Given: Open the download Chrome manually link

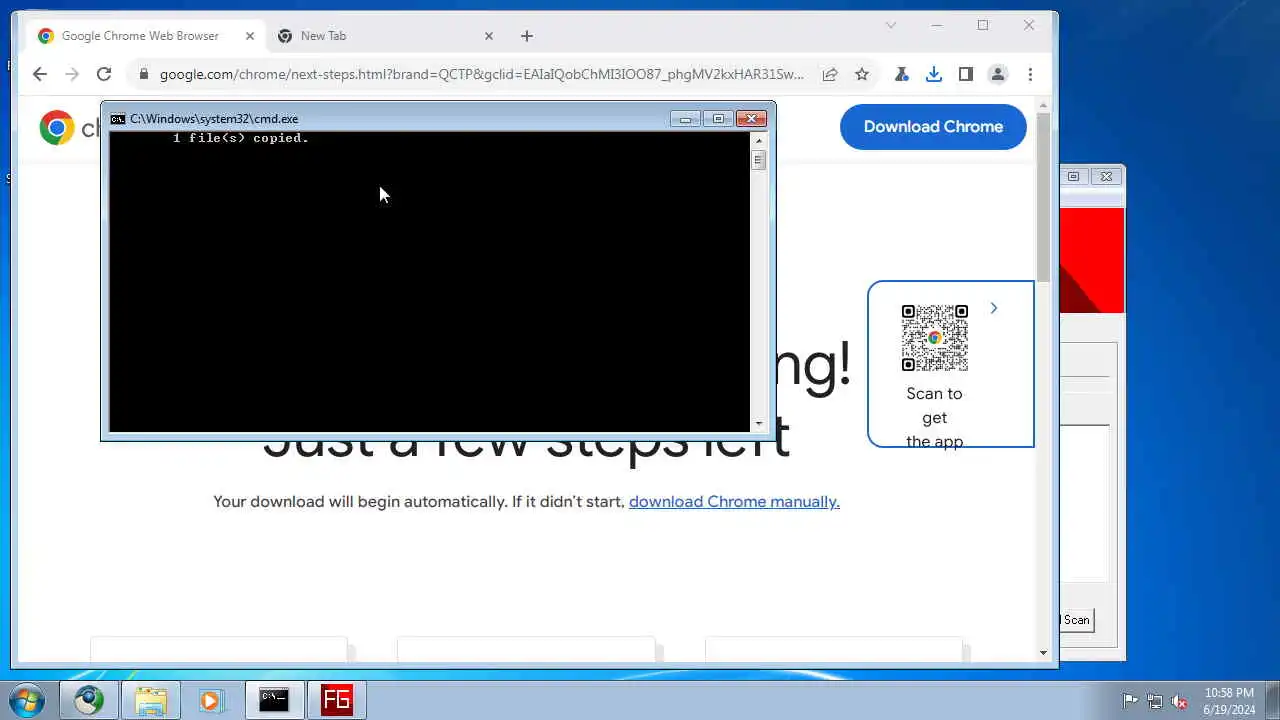Looking at the screenshot, I should tap(734, 502).
